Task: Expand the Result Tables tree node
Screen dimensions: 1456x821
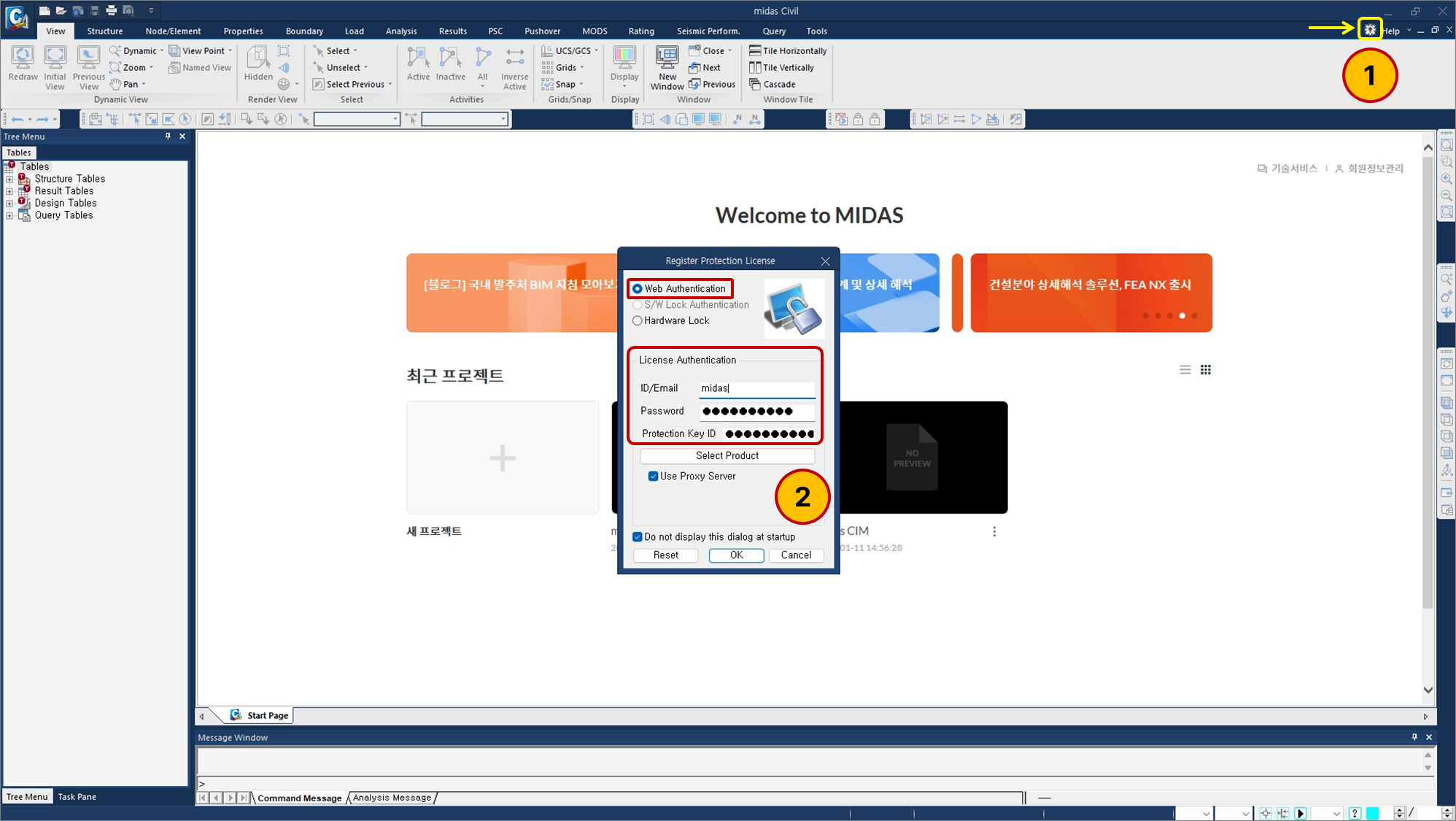Action: [9, 191]
